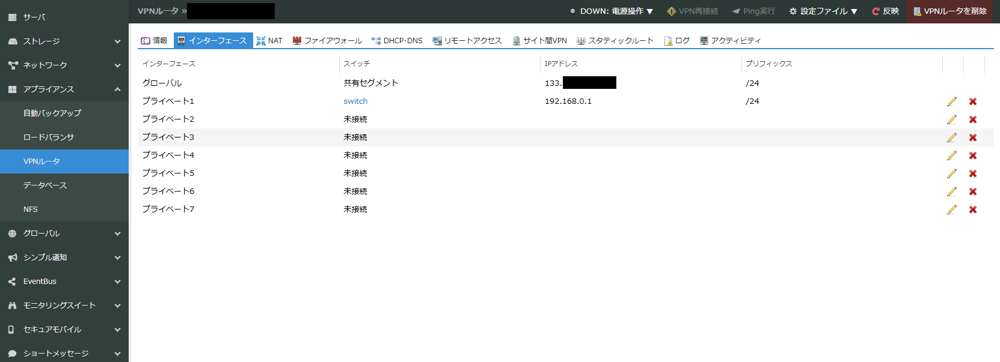Open the スタティックルート tab
The height and width of the screenshot is (362, 1000).
pos(615,41)
